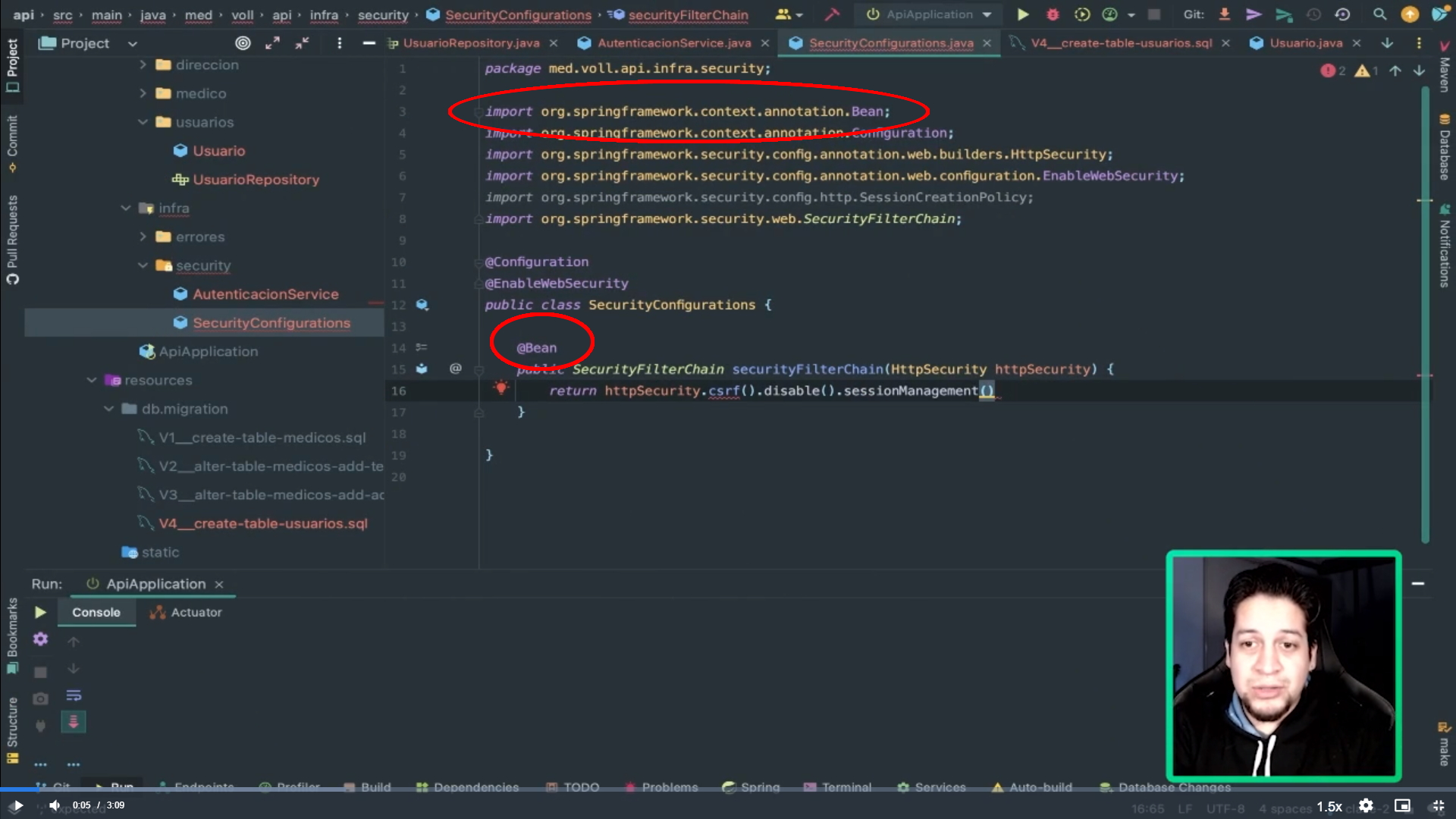
Task: Close the SecurityConfigurations.java tab
Action: pos(987,43)
